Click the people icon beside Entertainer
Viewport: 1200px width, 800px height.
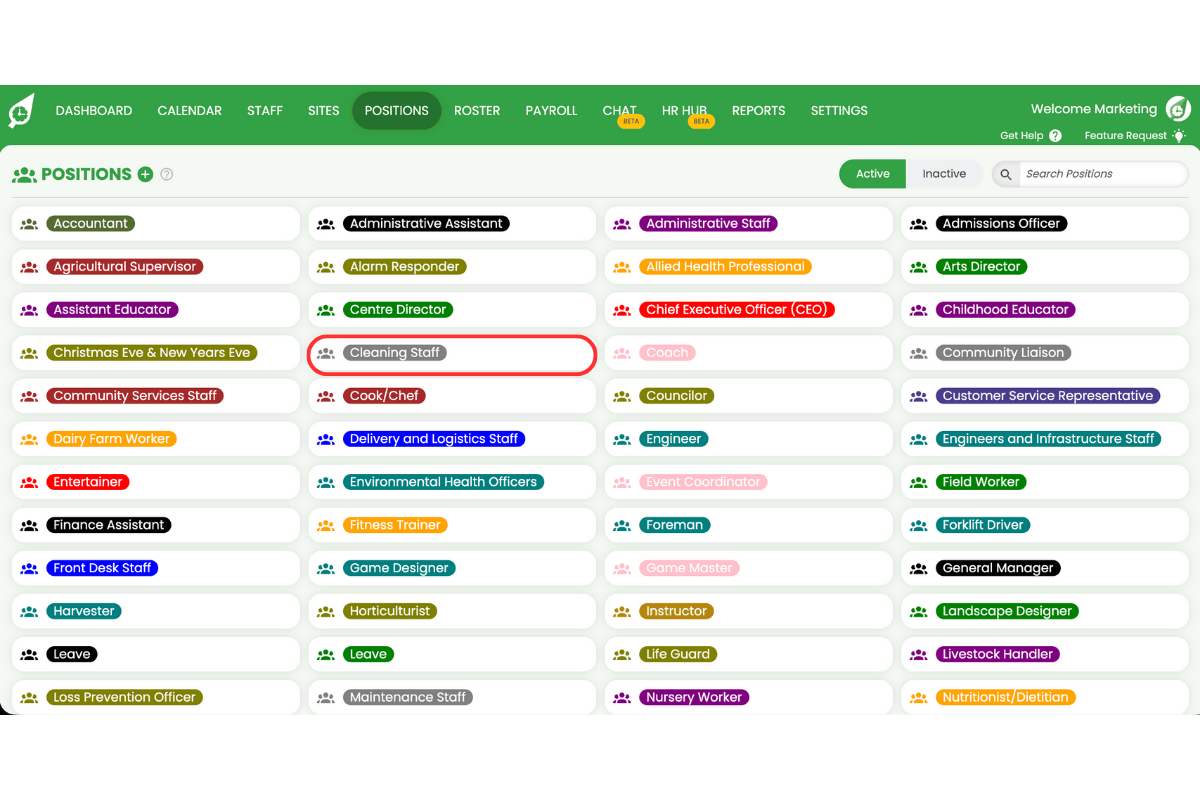click(x=29, y=481)
